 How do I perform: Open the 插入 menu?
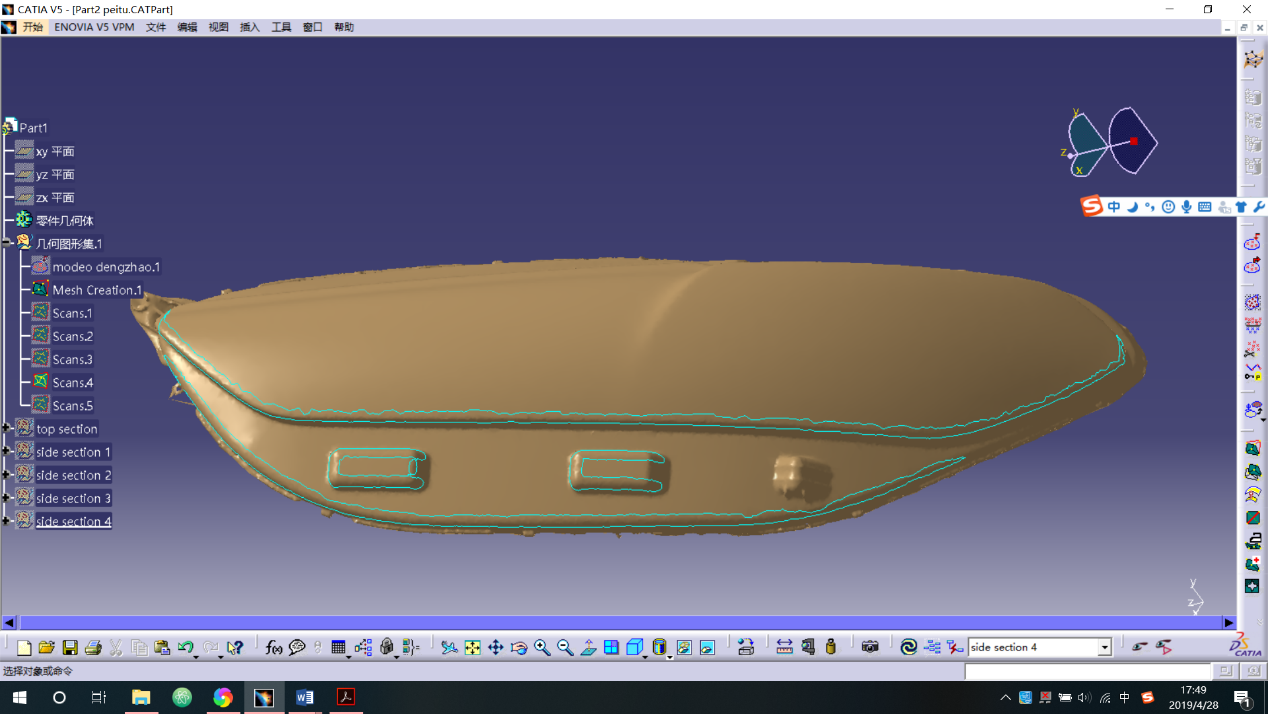[250, 27]
